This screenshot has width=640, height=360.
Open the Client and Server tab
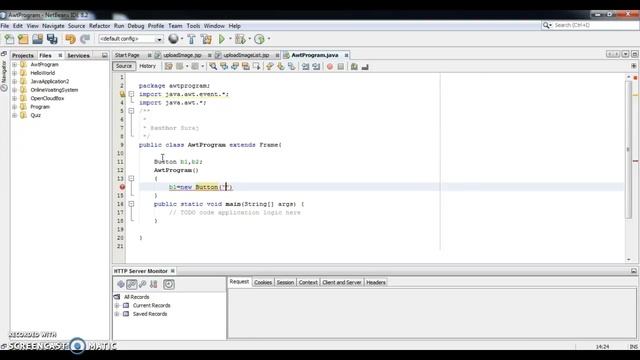(x=342, y=282)
